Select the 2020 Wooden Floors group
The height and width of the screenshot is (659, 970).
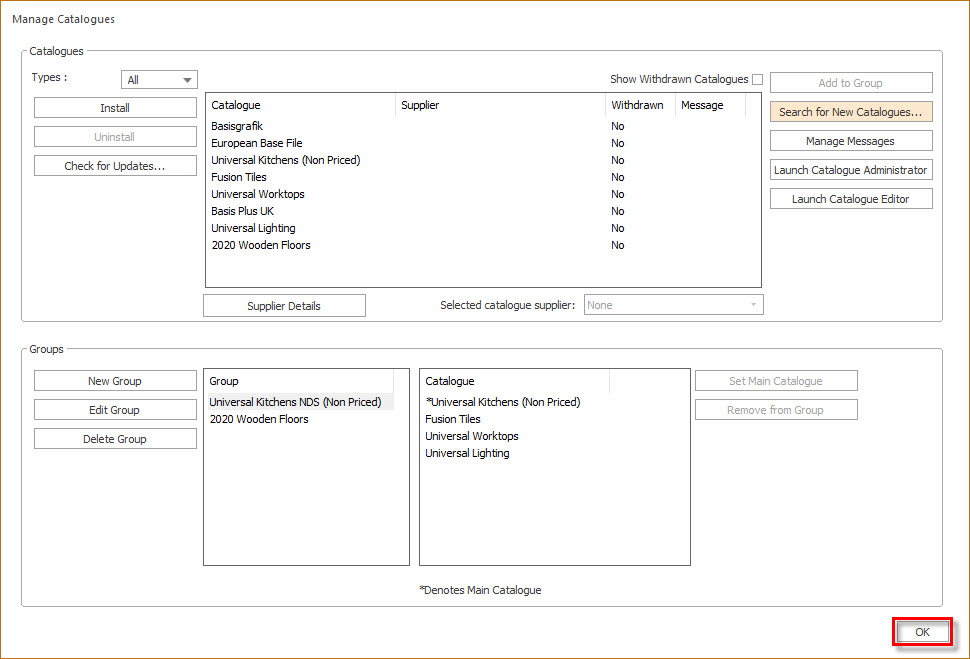pos(257,419)
